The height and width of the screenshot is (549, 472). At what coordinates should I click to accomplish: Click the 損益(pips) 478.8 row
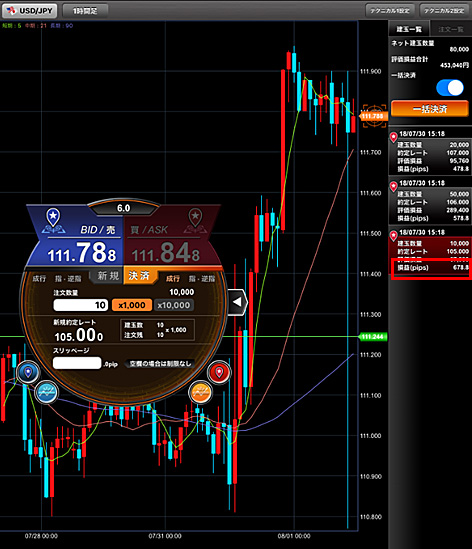click(433, 169)
